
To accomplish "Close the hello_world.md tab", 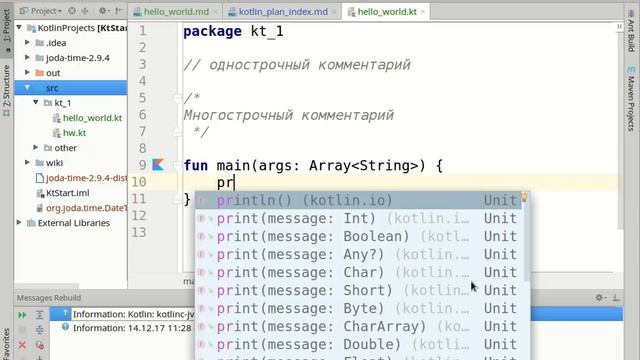I will point(215,12).
